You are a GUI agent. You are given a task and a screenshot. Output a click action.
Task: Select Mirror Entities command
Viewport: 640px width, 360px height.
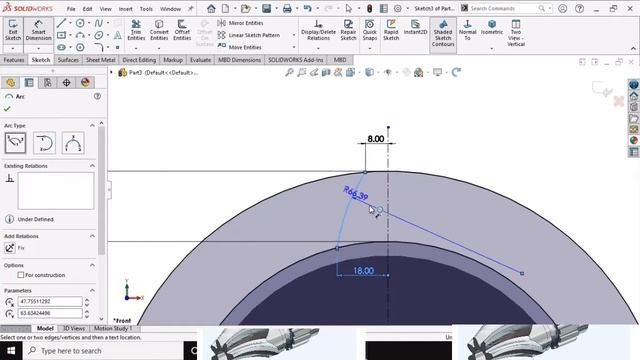pos(241,23)
